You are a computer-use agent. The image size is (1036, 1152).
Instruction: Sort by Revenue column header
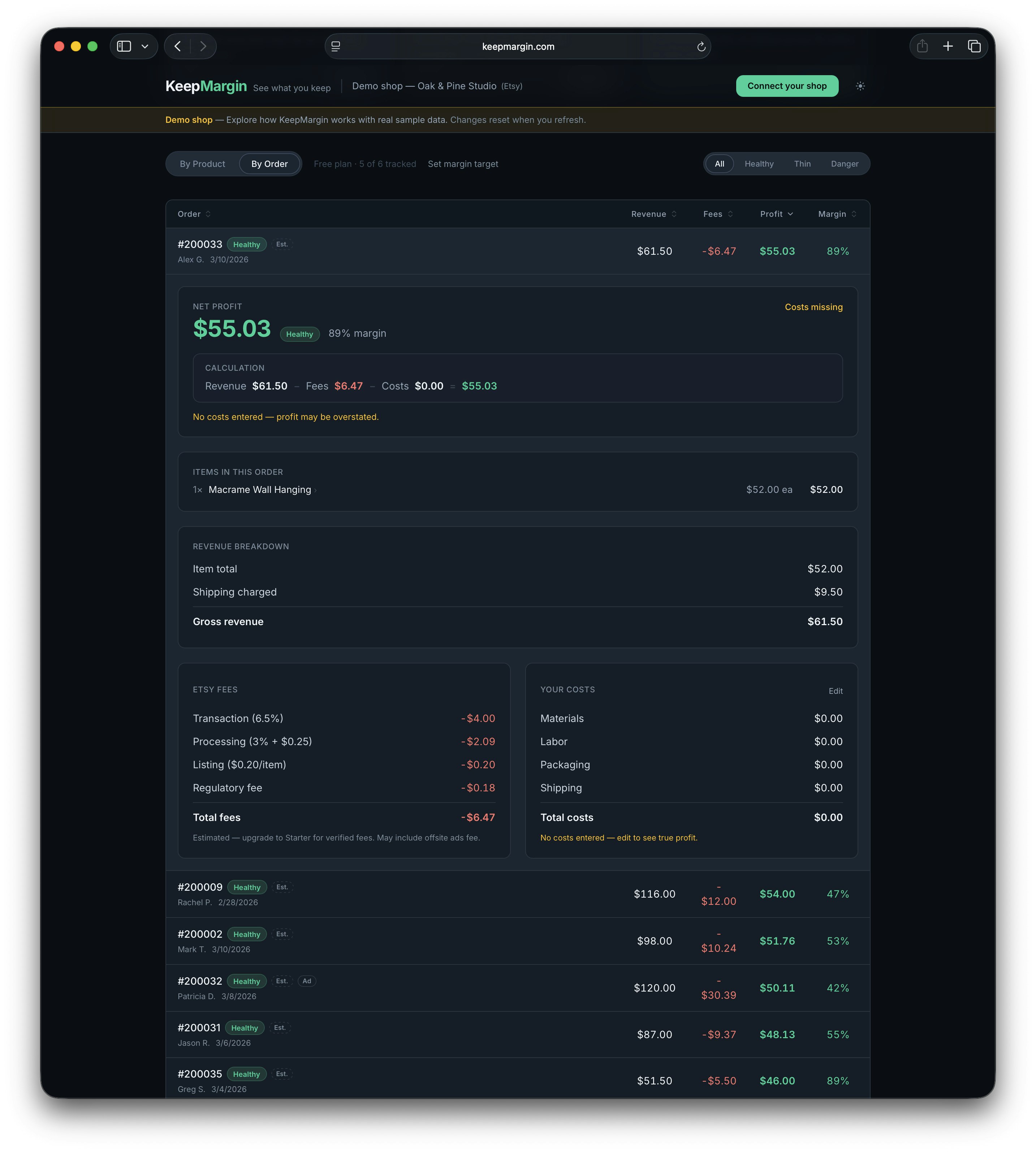[653, 214]
